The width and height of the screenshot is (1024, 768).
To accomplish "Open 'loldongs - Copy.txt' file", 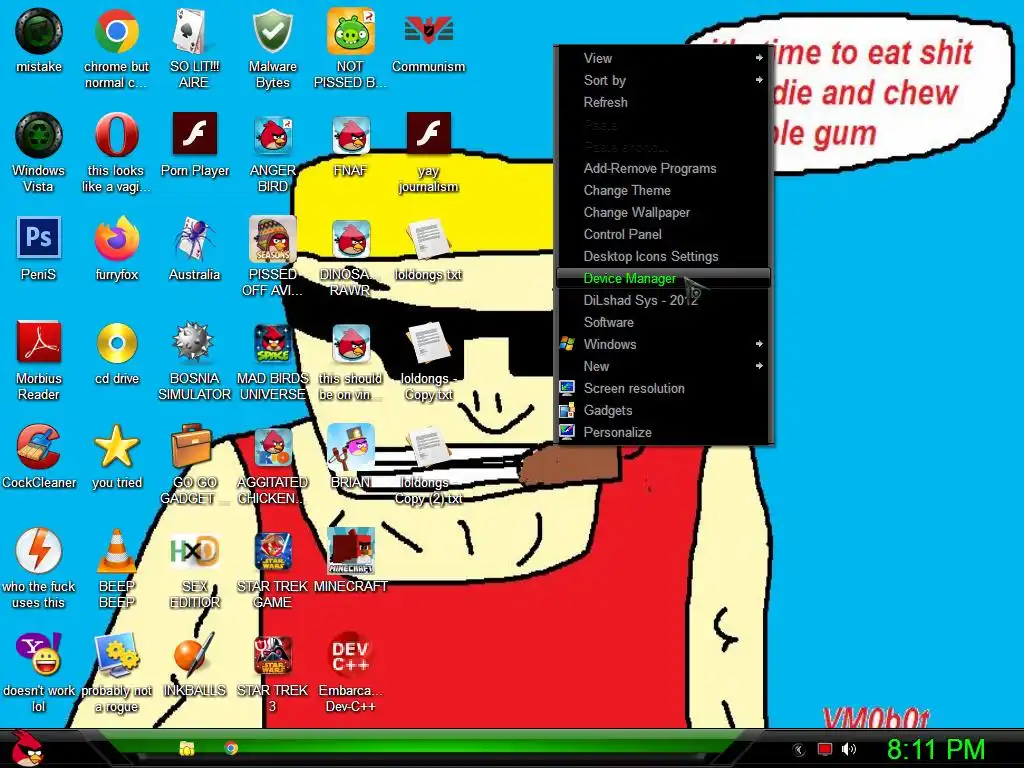I will pos(428,343).
